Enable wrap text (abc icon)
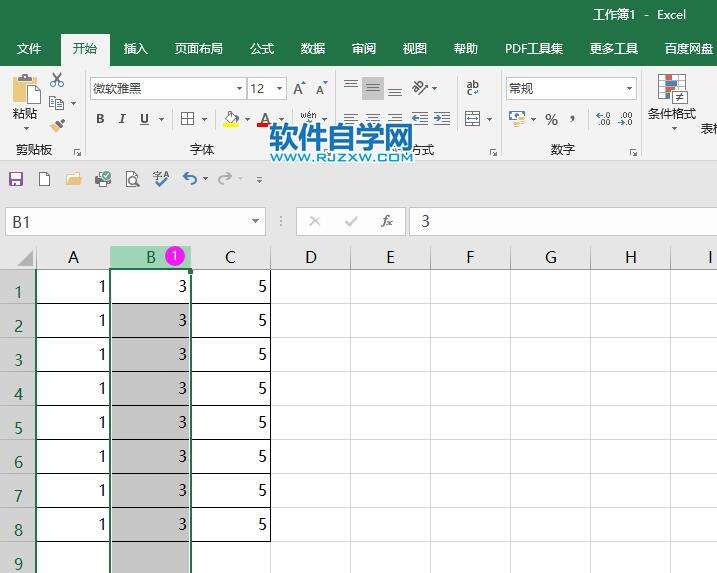Screen dimensions: 717x573 point(472,87)
